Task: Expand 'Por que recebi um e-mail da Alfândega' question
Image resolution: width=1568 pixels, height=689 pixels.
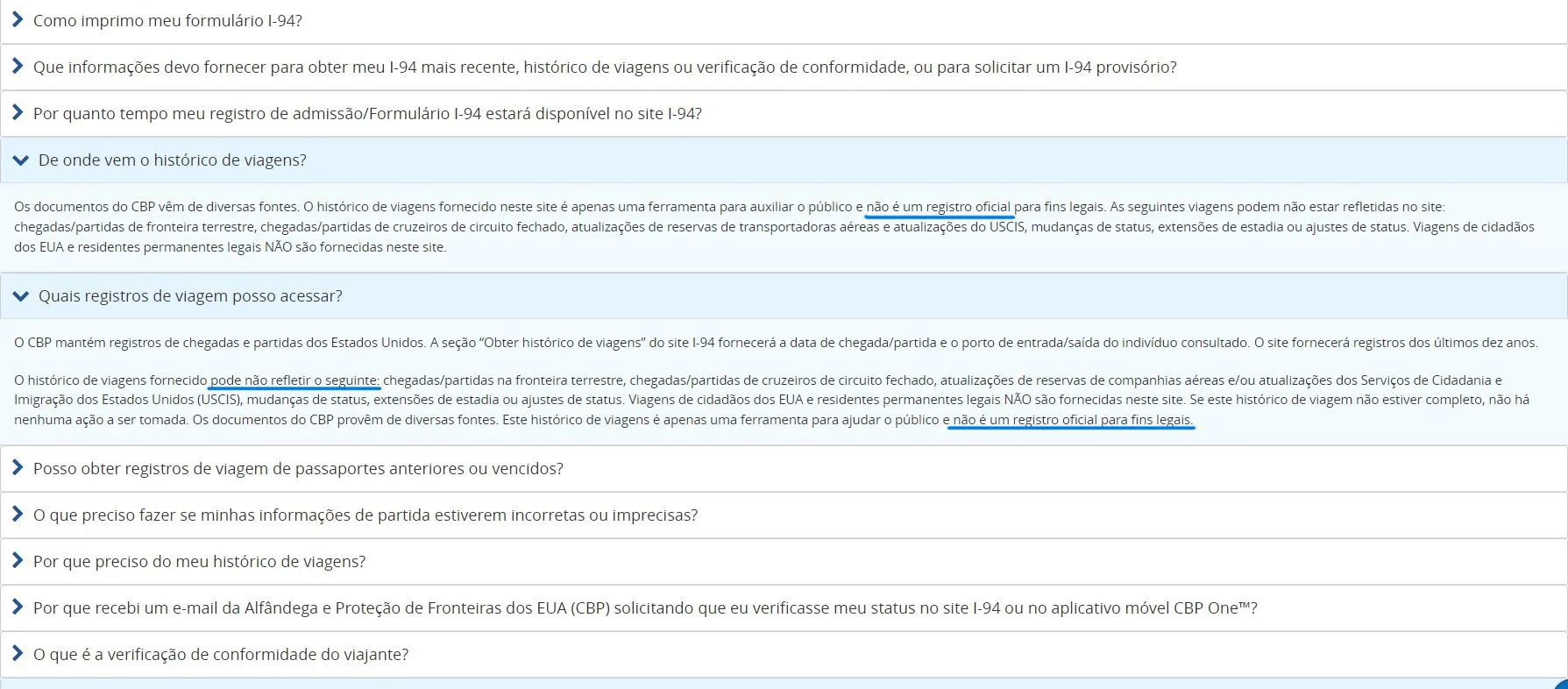Action: click(x=645, y=608)
